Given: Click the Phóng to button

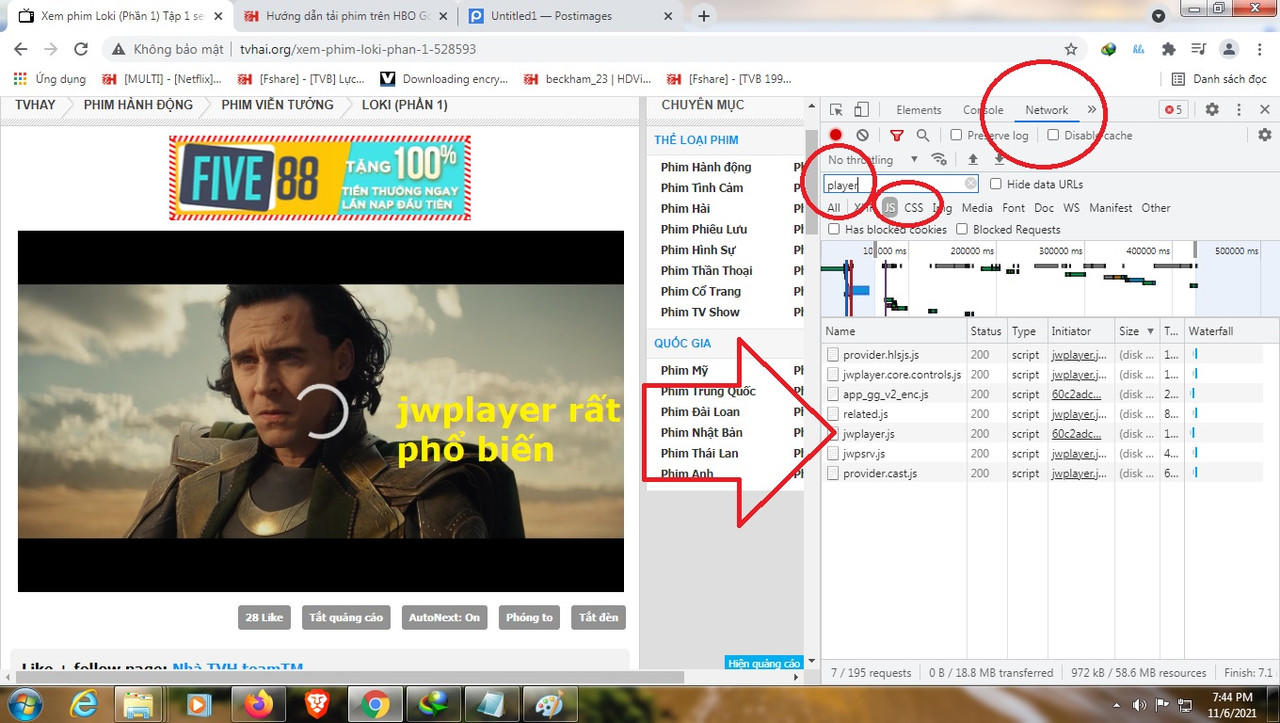Looking at the screenshot, I should pyautogui.click(x=529, y=617).
